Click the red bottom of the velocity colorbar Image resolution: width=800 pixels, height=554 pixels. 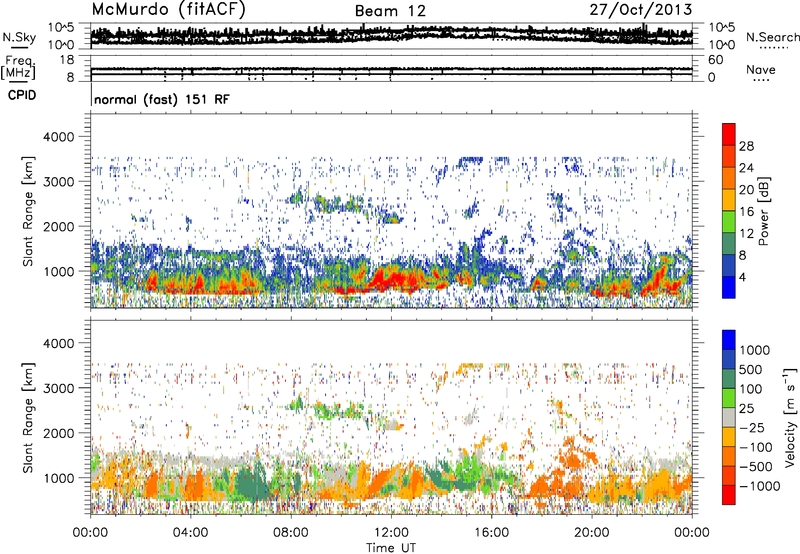click(x=729, y=495)
